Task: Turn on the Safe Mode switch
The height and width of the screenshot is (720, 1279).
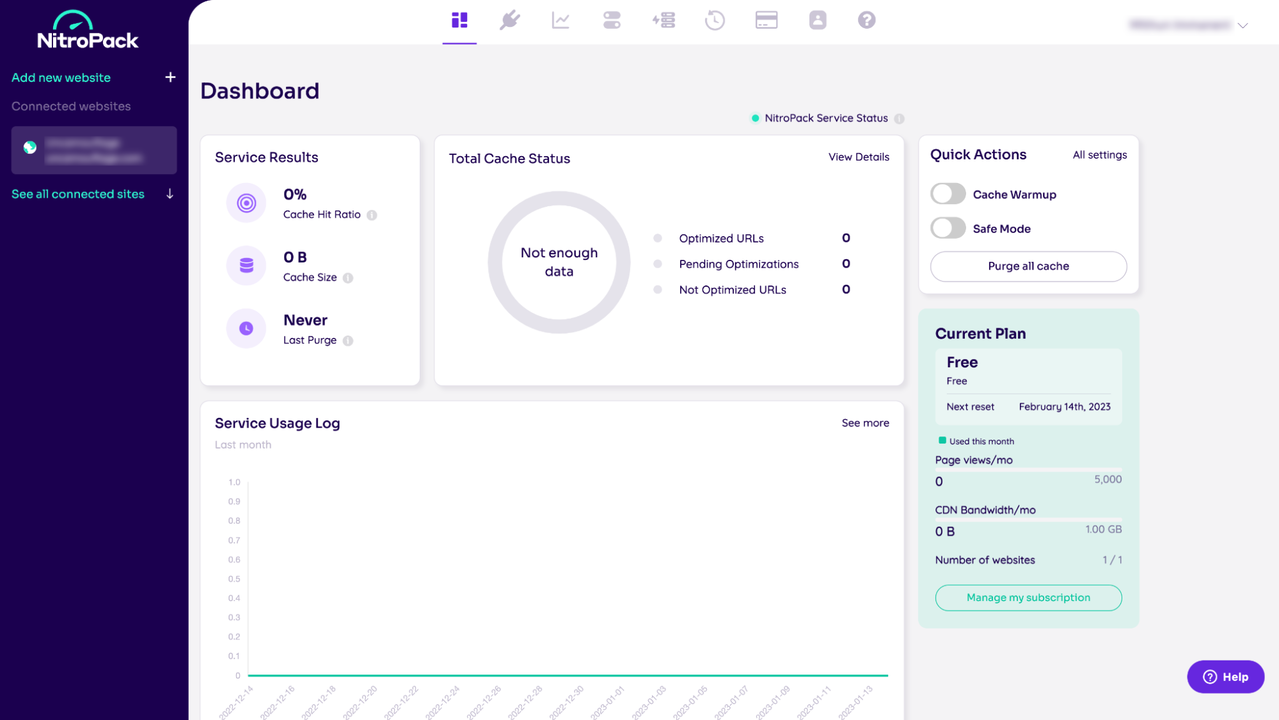Action: coord(948,228)
